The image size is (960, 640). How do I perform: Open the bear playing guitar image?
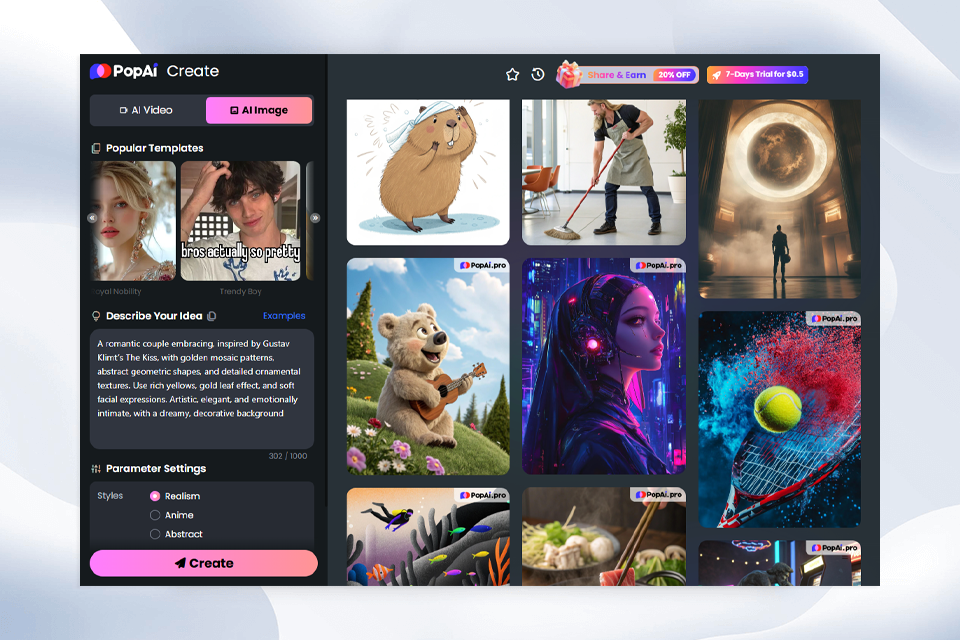pyautogui.click(x=428, y=366)
